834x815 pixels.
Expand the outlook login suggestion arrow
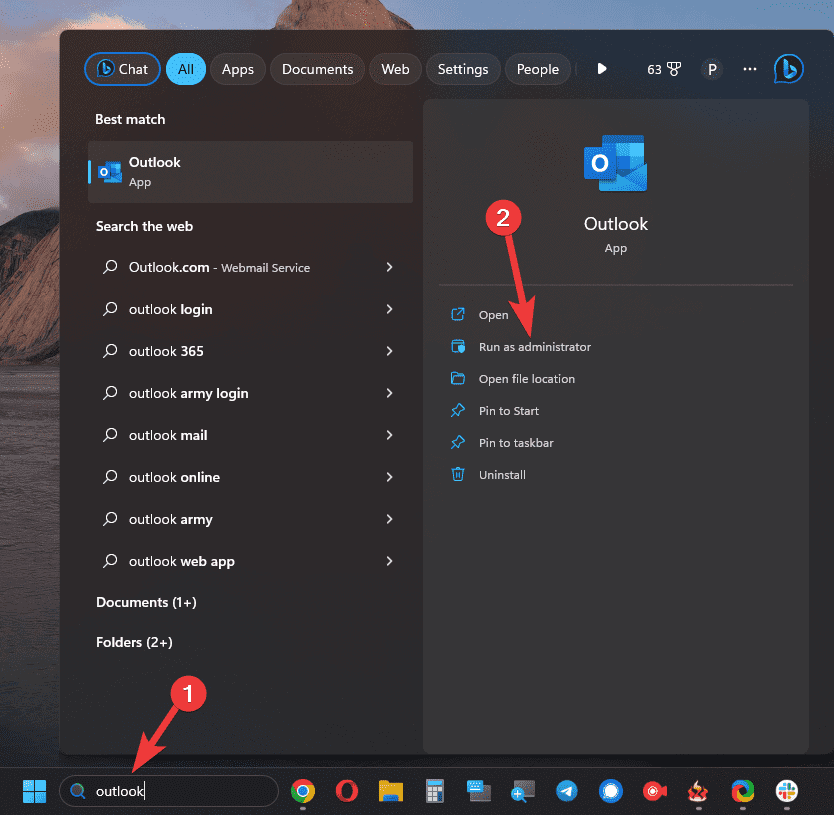click(x=389, y=309)
